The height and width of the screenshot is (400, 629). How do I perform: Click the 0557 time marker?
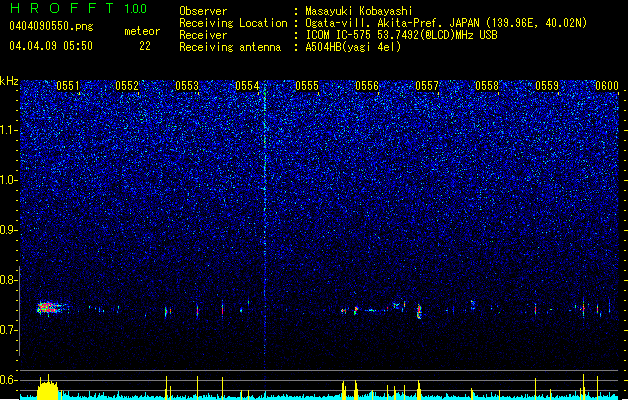pyautogui.click(x=427, y=86)
